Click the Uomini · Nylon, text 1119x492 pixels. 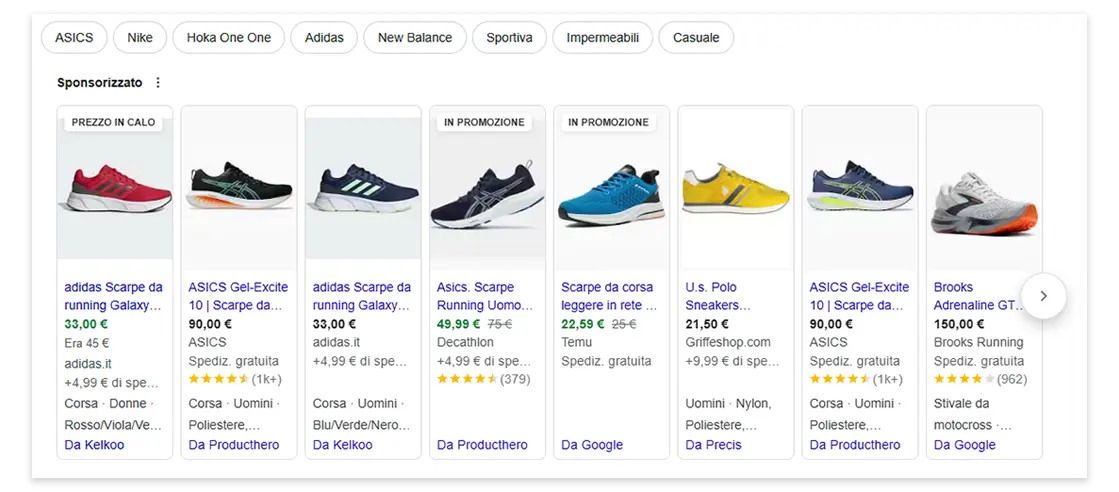coord(728,404)
